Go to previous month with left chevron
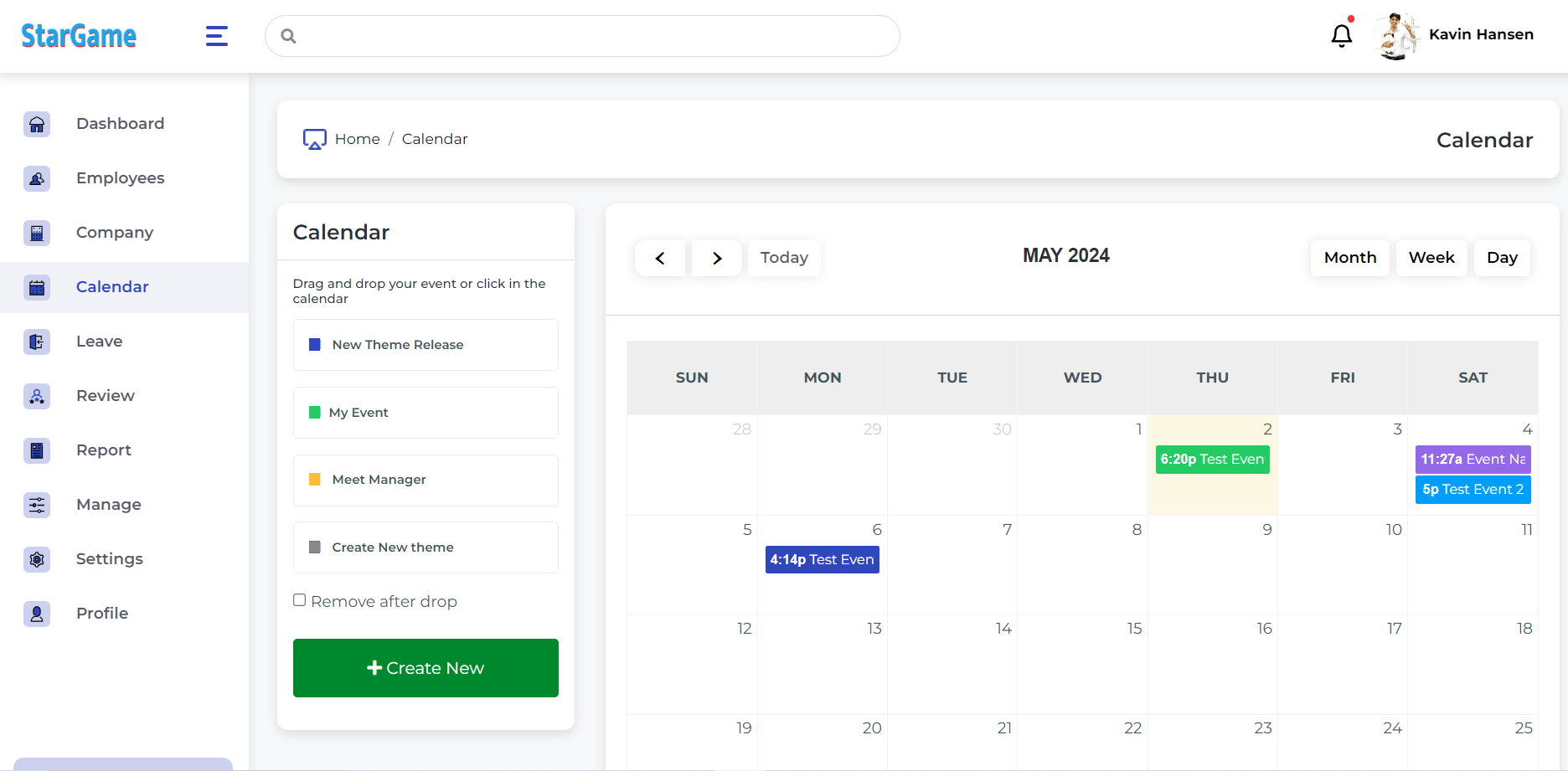This screenshot has height=771, width=1568. click(x=660, y=258)
